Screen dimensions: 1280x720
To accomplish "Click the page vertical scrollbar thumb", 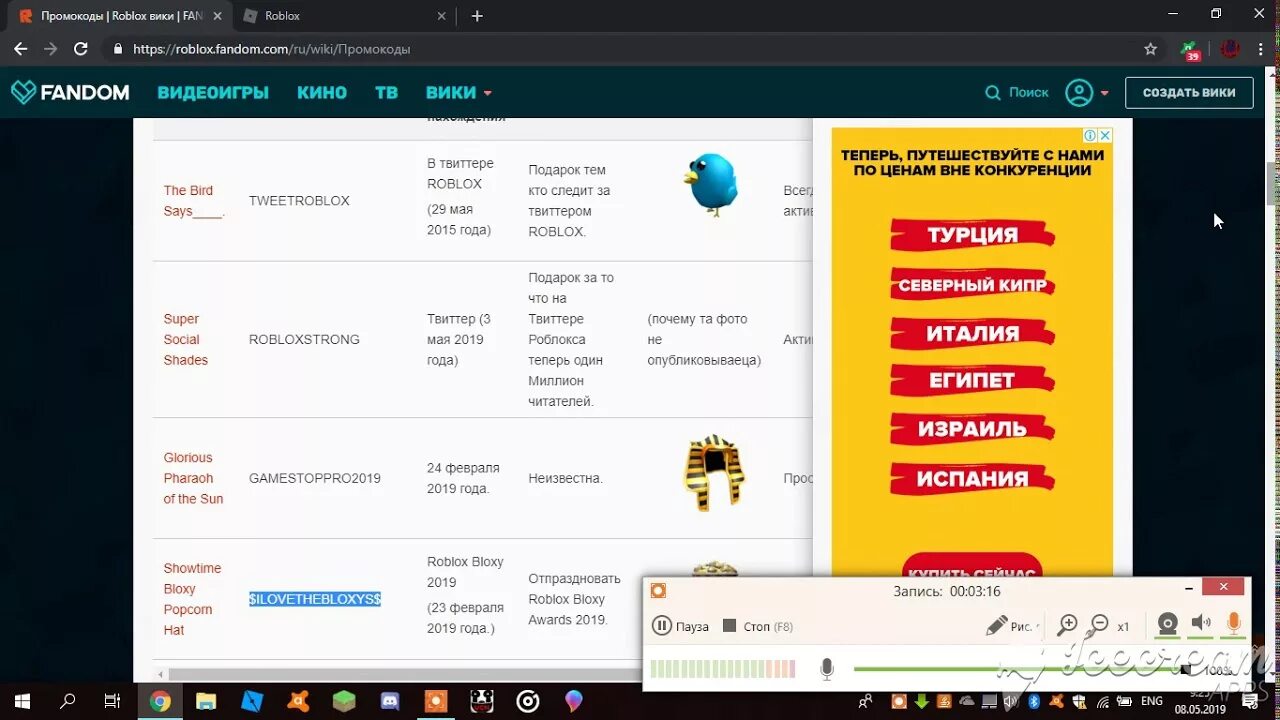I will pyautogui.click(x=1273, y=182).
